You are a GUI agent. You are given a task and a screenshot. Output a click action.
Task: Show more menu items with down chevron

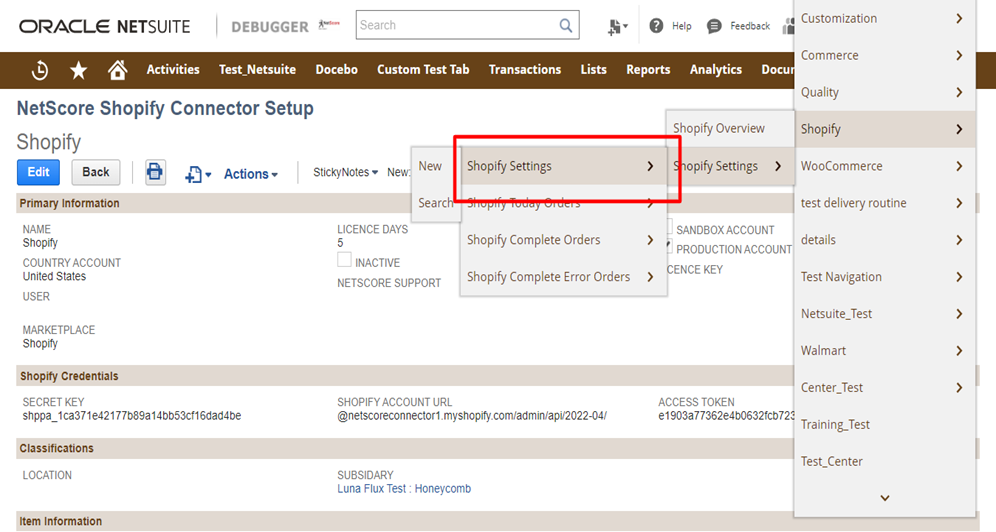[885, 498]
